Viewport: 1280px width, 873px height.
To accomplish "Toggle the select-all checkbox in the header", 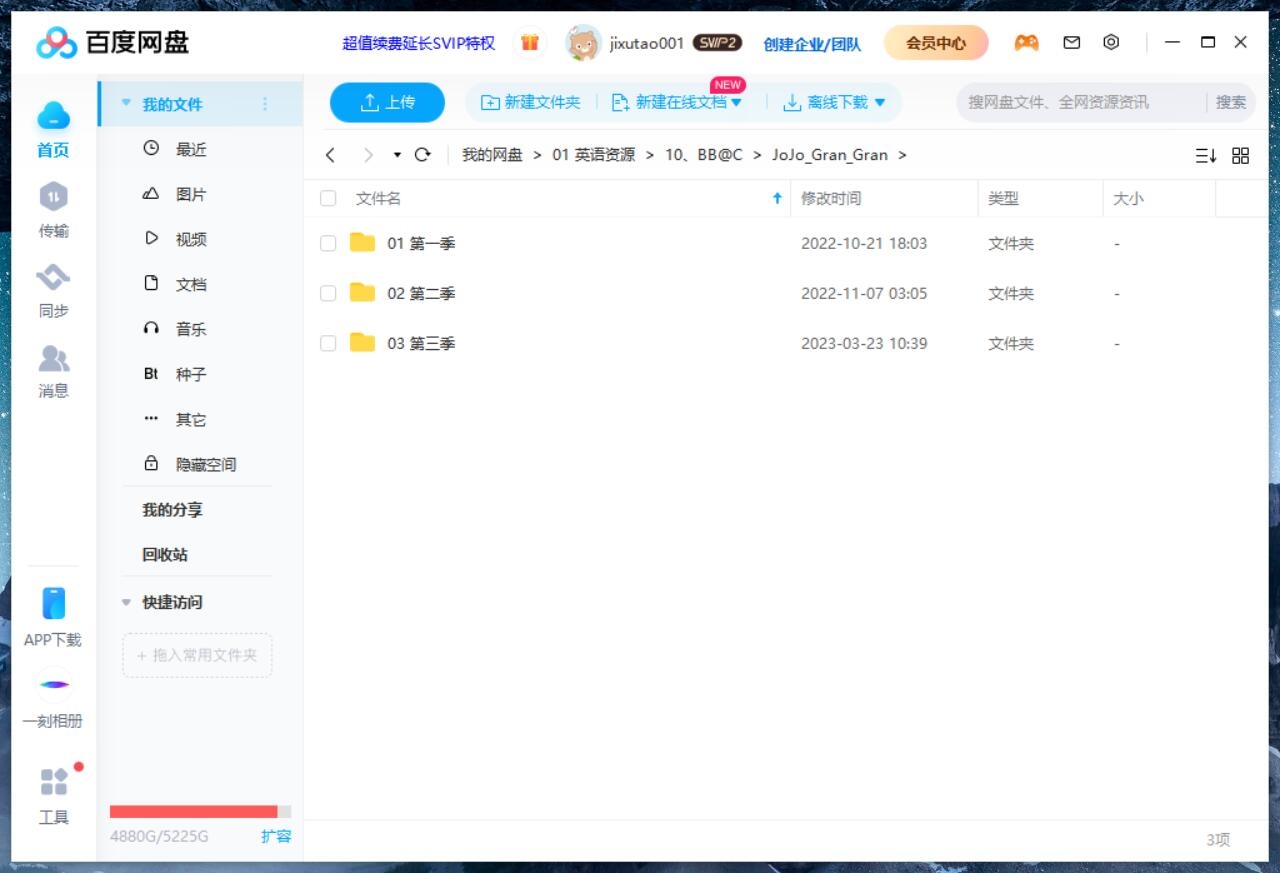I will click(x=328, y=198).
